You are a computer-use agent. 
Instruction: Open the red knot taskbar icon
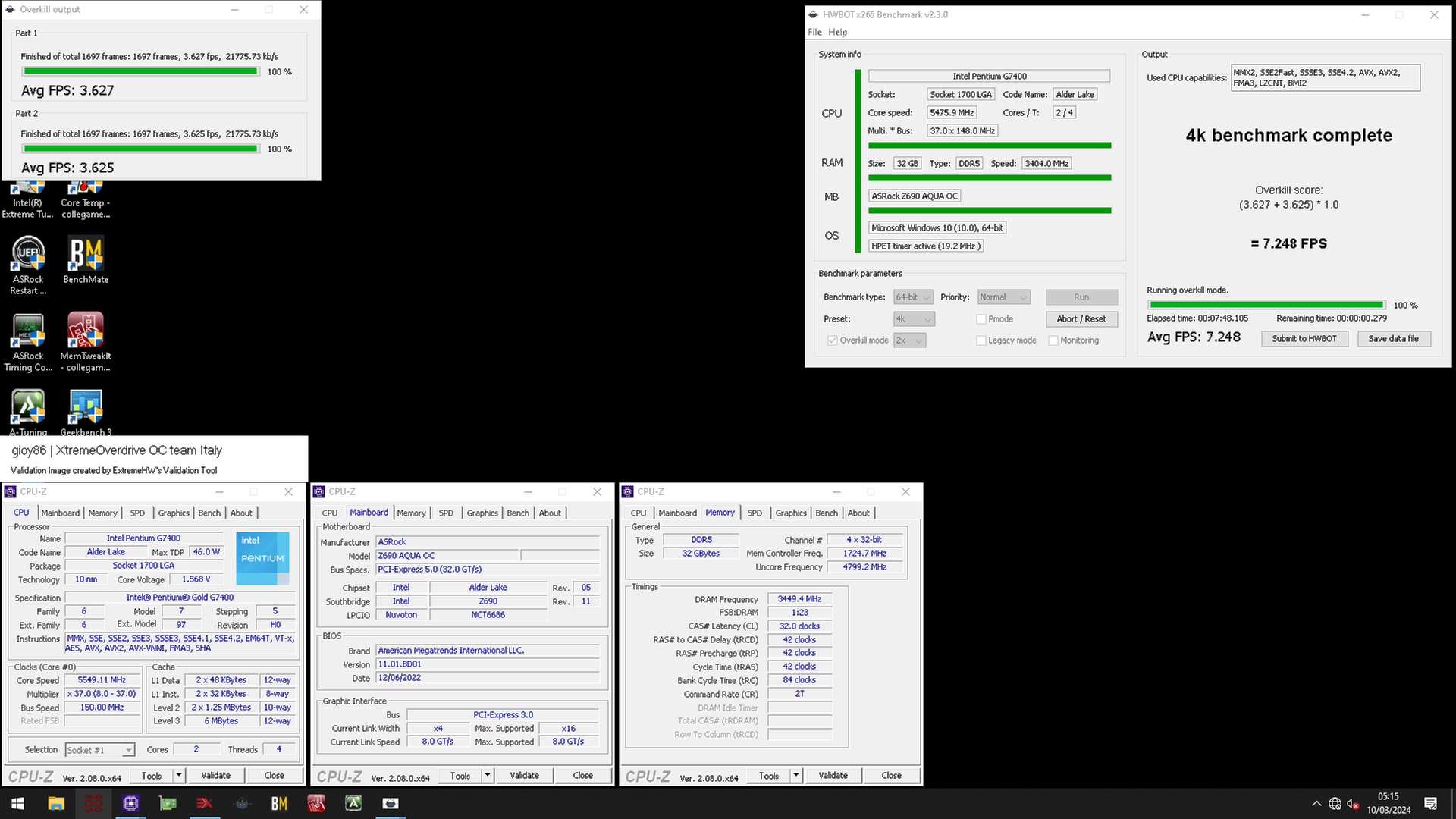point(93,803)
